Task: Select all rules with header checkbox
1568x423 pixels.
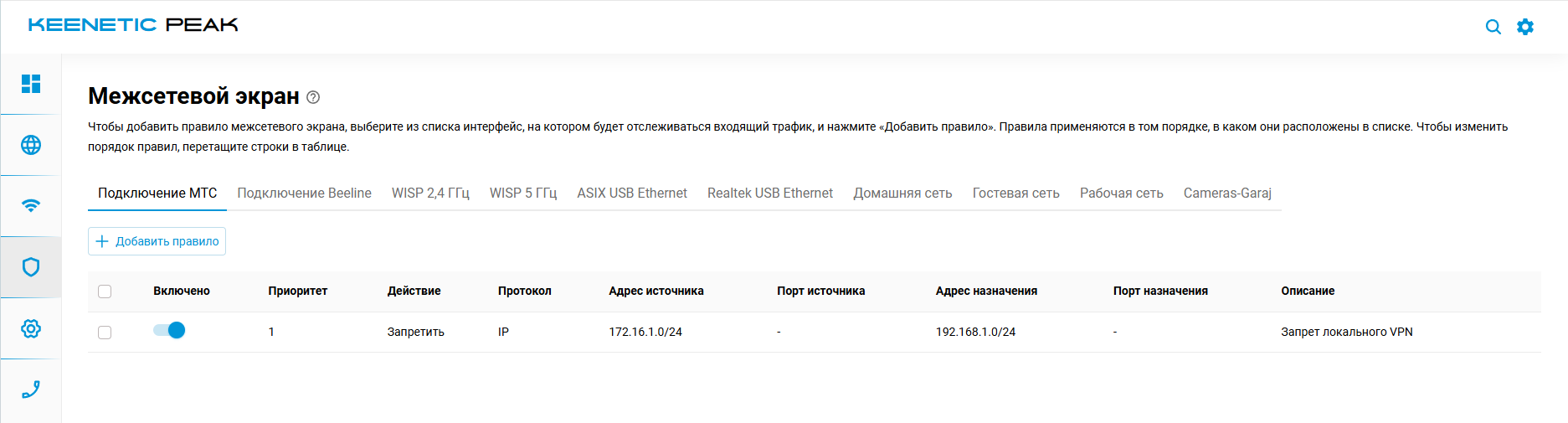Action: click(x=105, y=291)
